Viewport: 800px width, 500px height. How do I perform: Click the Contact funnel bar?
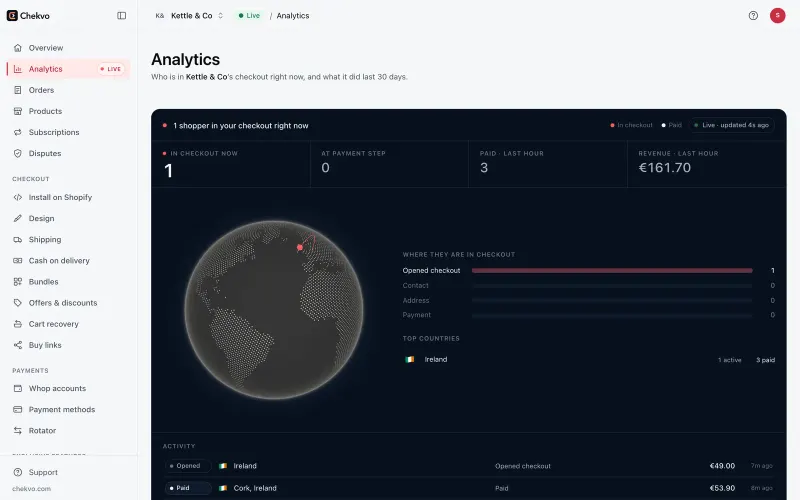pyautogui.click(x=612, y=286)
